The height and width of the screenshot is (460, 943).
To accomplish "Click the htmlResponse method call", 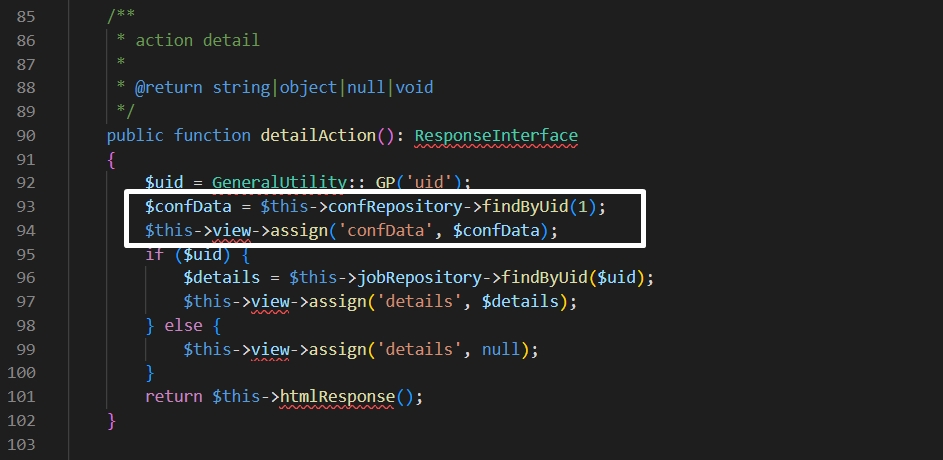I will click(x=337, y=397).
